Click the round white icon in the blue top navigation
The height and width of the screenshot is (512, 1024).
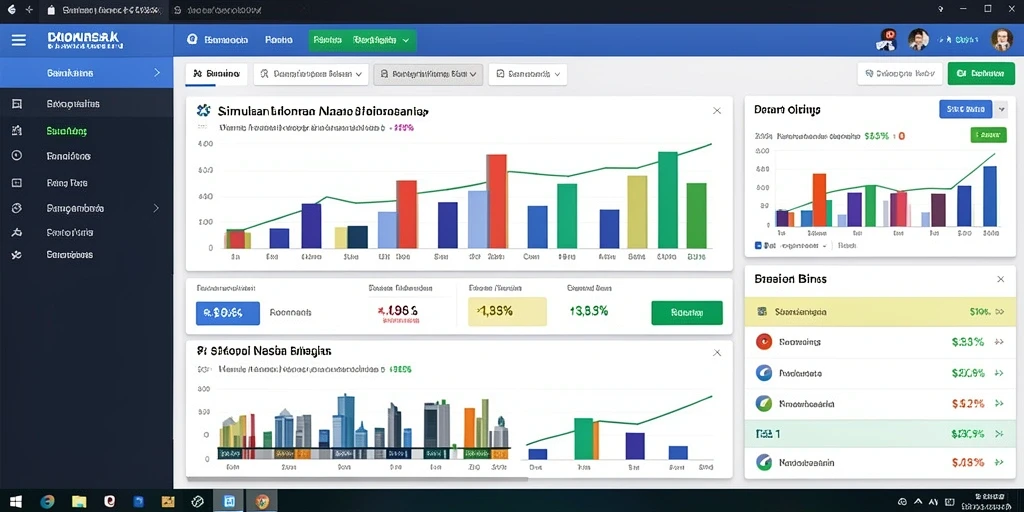(192, 40)
